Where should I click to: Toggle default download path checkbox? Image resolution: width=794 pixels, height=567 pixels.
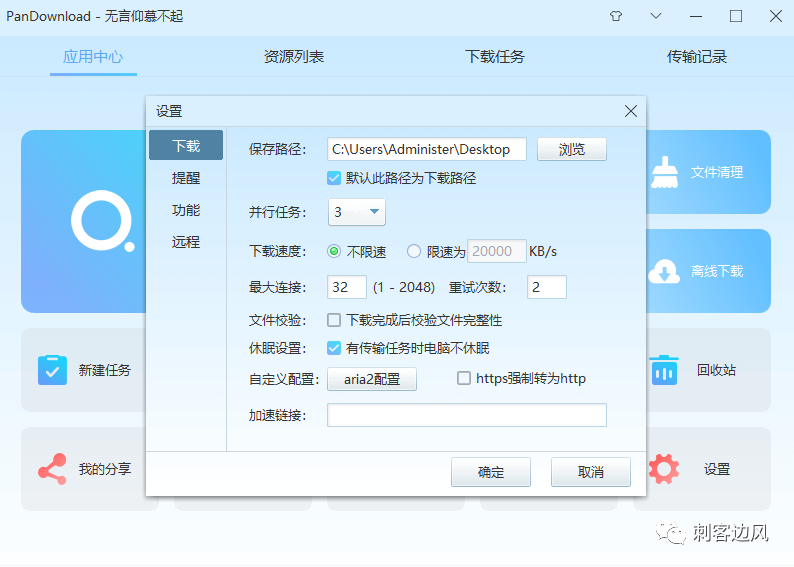click(x=334, y=178)
